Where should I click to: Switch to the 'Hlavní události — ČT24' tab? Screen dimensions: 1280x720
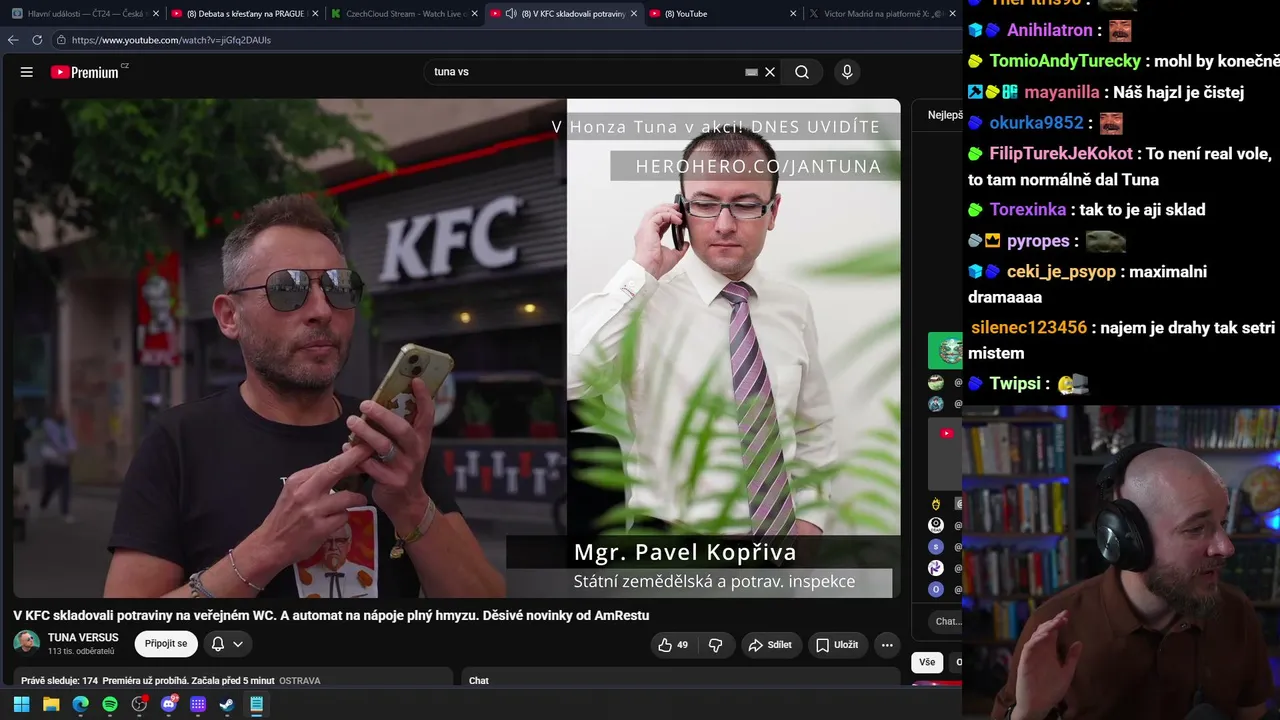pyautogui.click(x=86, y=14)
